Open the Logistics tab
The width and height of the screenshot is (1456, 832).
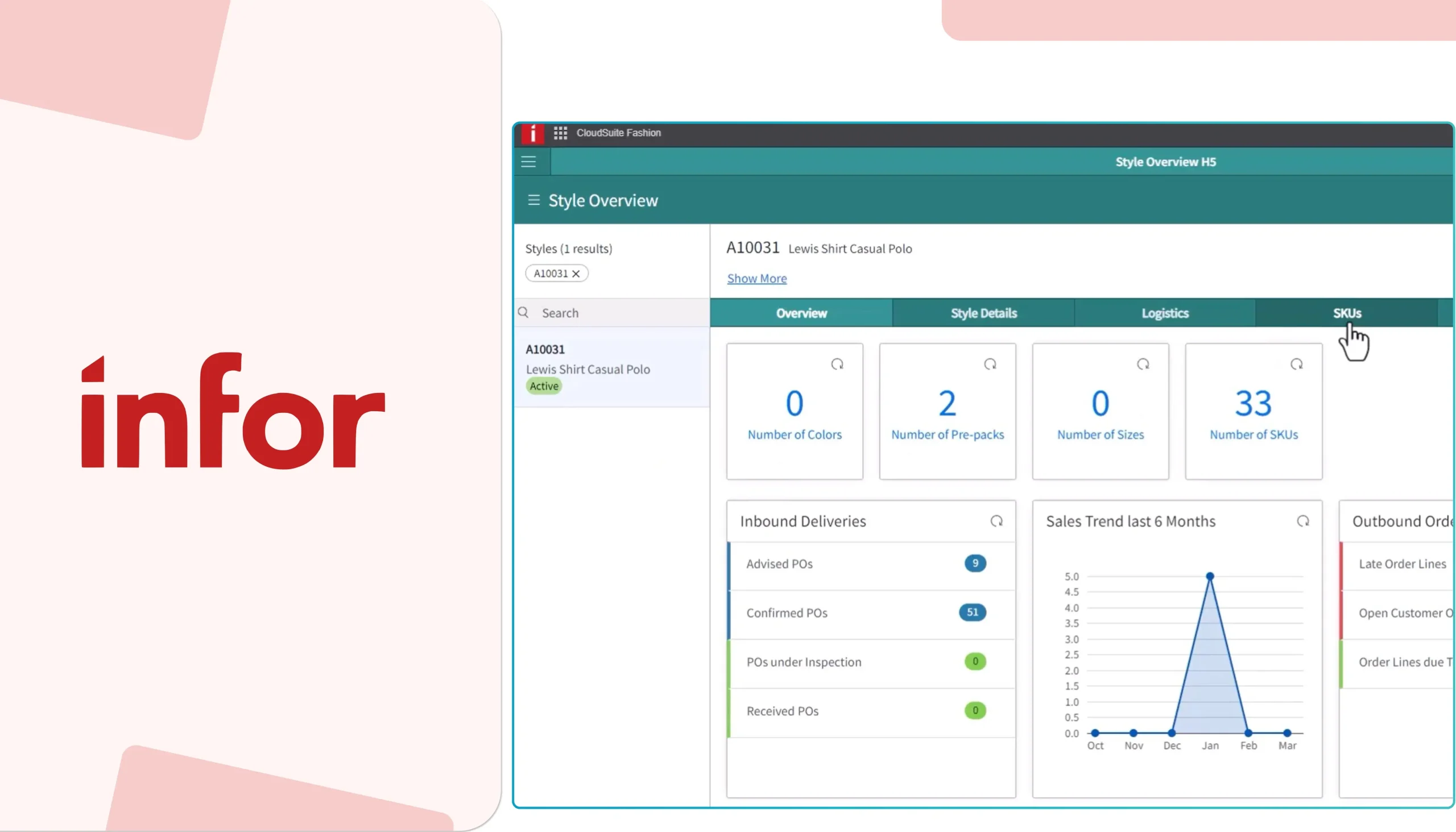click(1165, 313)
